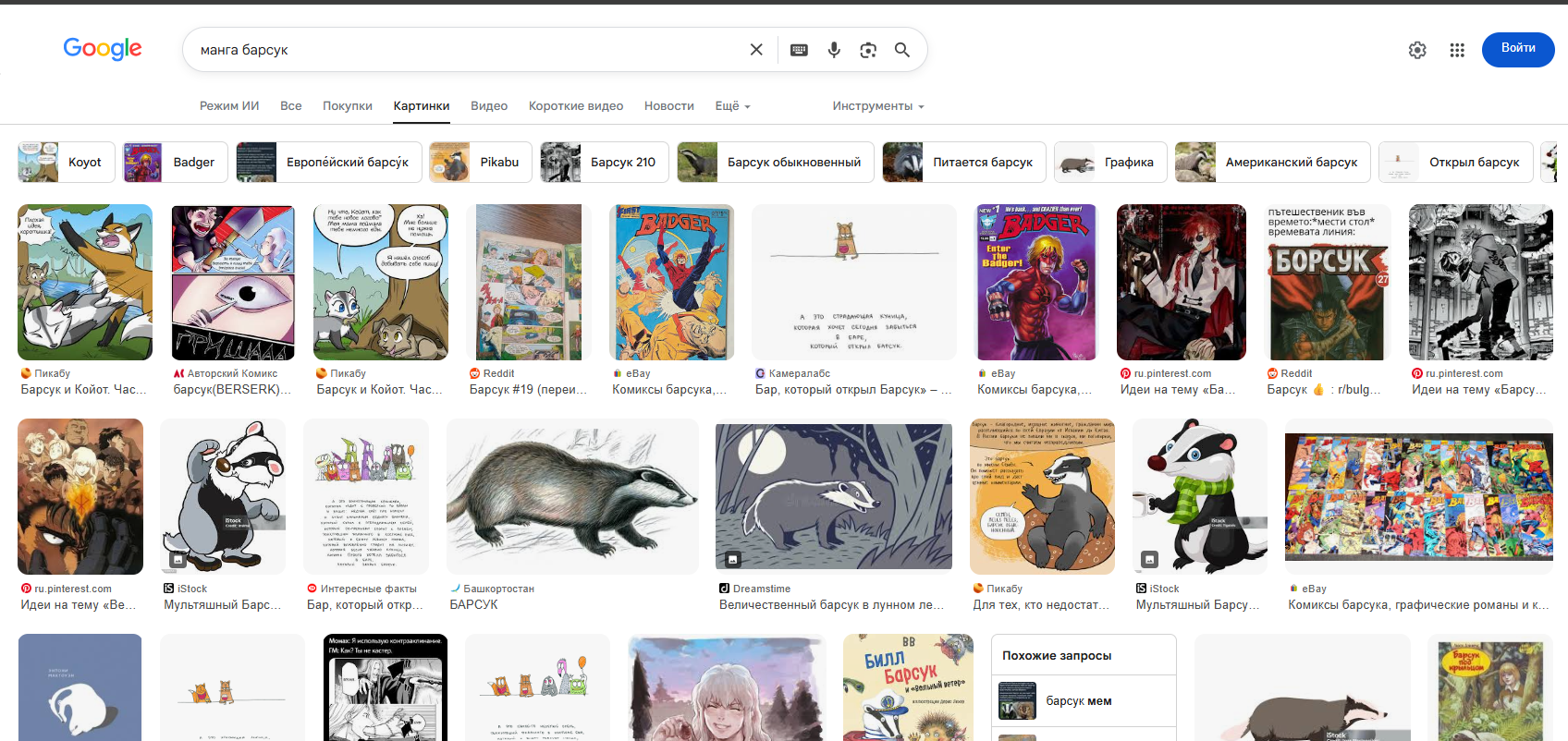This screenshot has height=741, width=1568.
Task: Open the eBay Badger comic cover with blue figure
Action: (672, 282)
